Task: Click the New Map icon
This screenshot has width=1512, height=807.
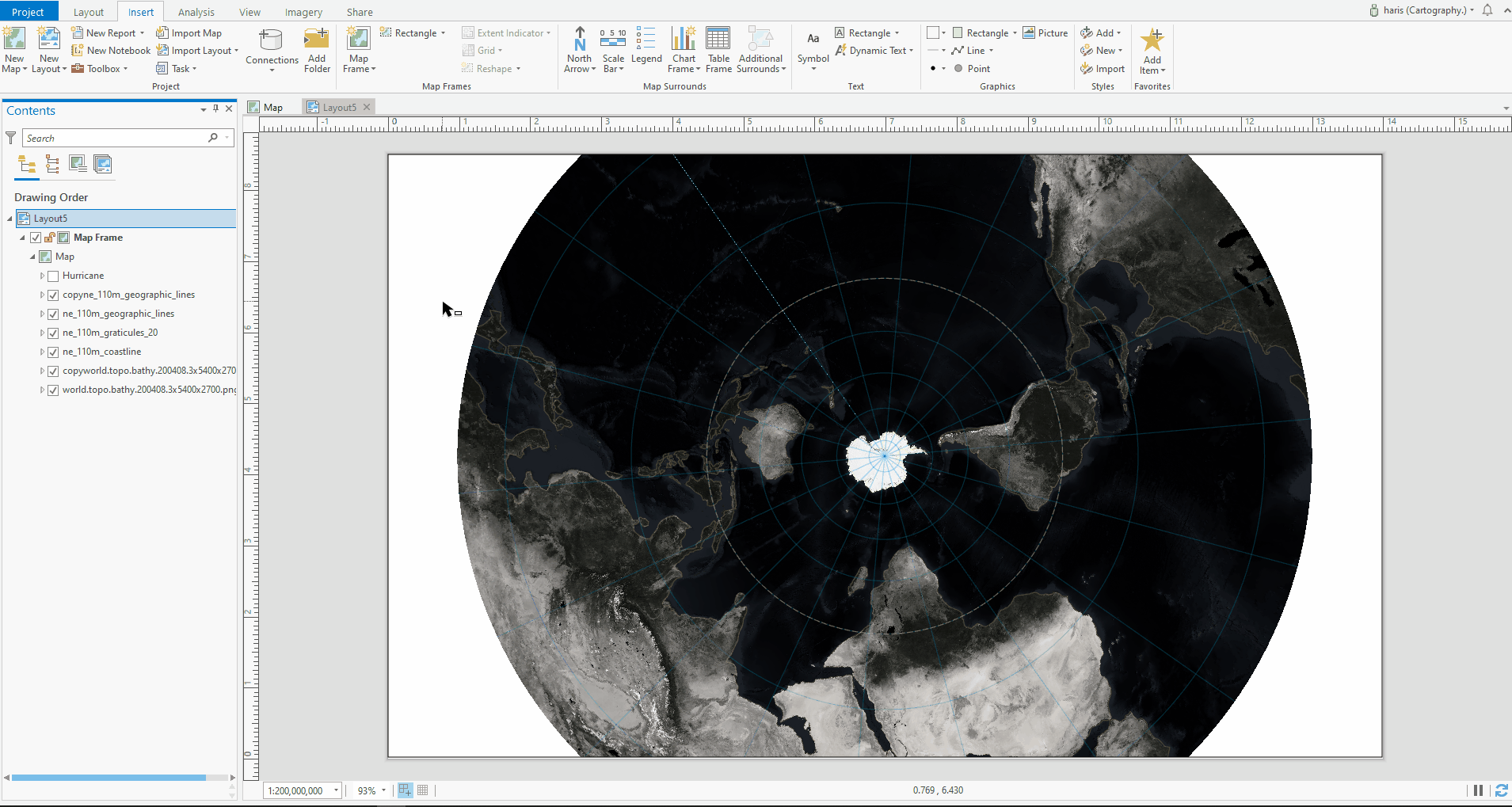Action: tap(14, 39)
